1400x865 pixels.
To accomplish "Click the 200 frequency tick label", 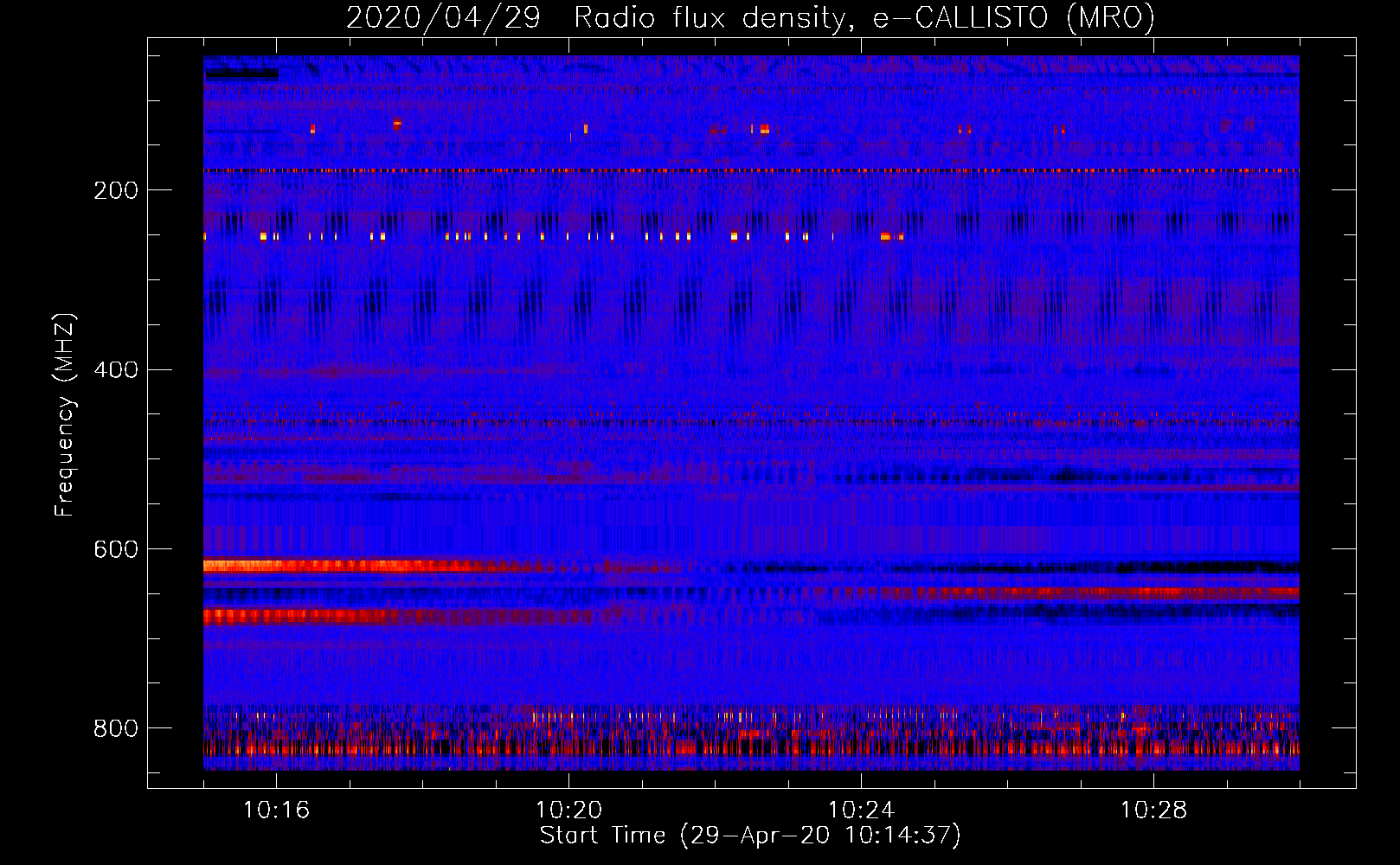I will coord(116,191).
